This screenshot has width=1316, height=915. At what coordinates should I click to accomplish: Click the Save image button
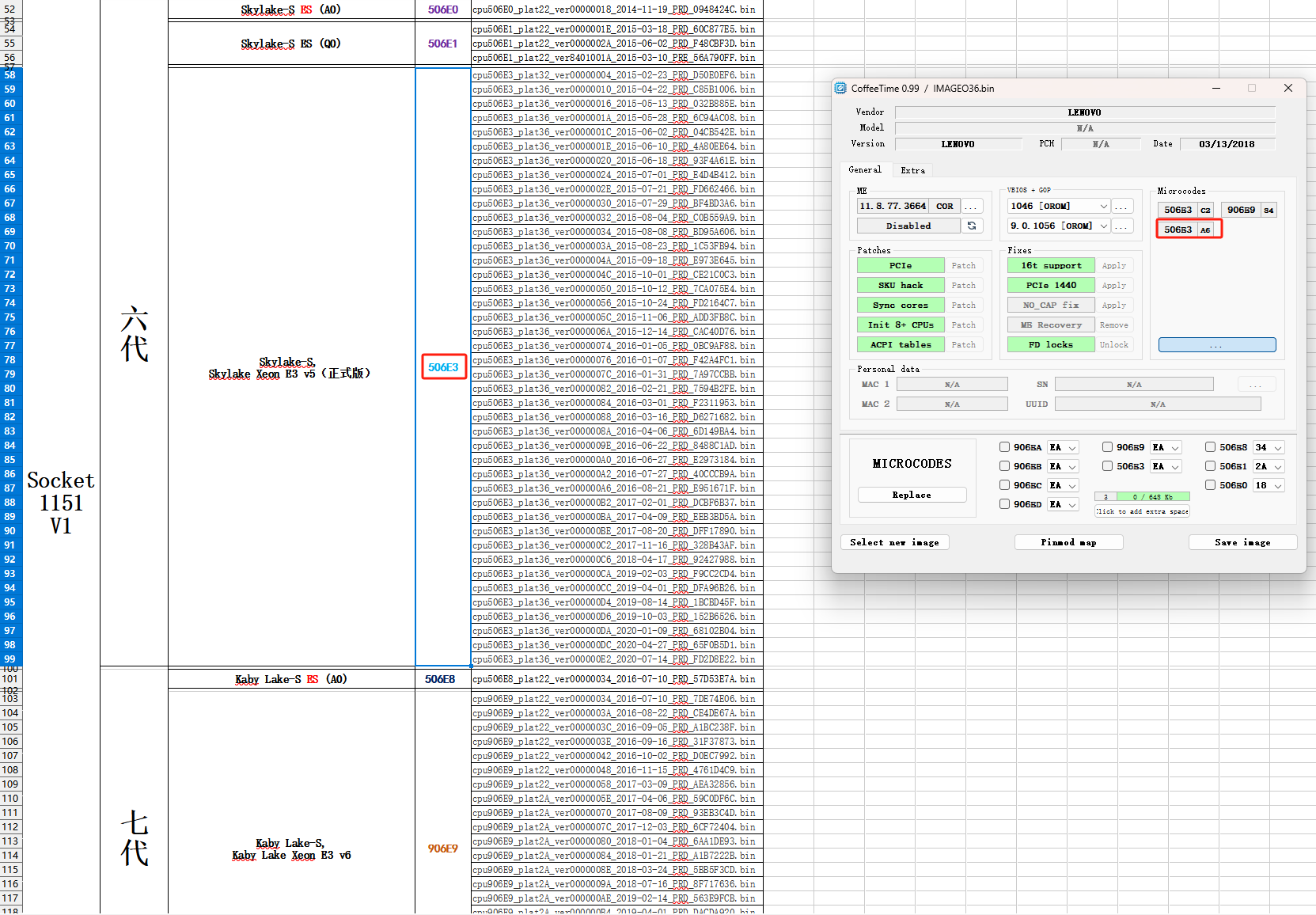[1242, 542]
